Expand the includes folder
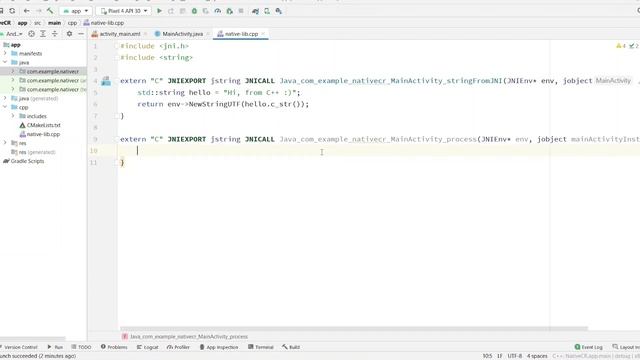This screenshot has height=360, width=640. coord(13,116)
